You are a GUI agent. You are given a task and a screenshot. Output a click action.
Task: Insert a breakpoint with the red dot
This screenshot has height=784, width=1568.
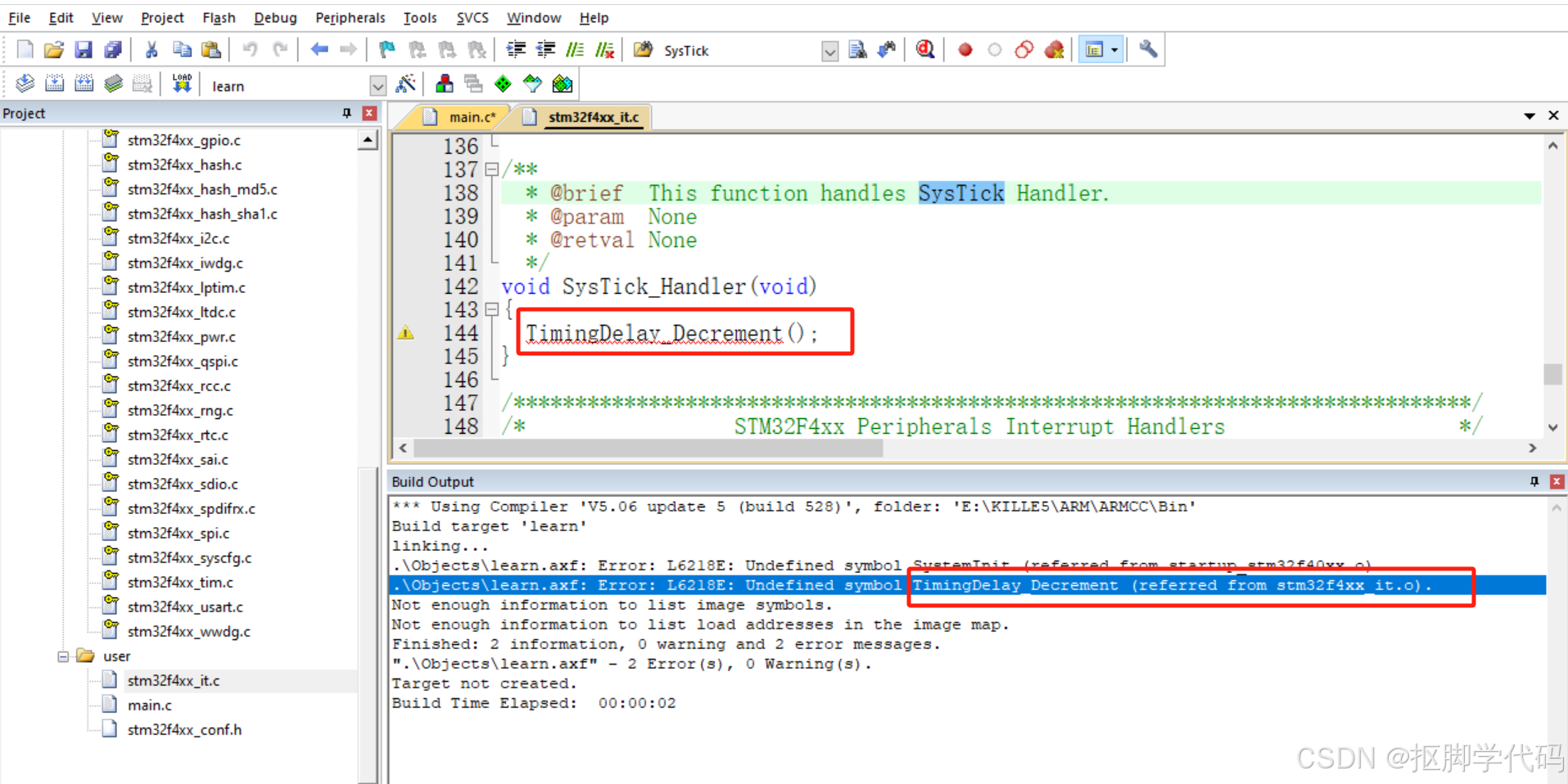click(965, 50)
